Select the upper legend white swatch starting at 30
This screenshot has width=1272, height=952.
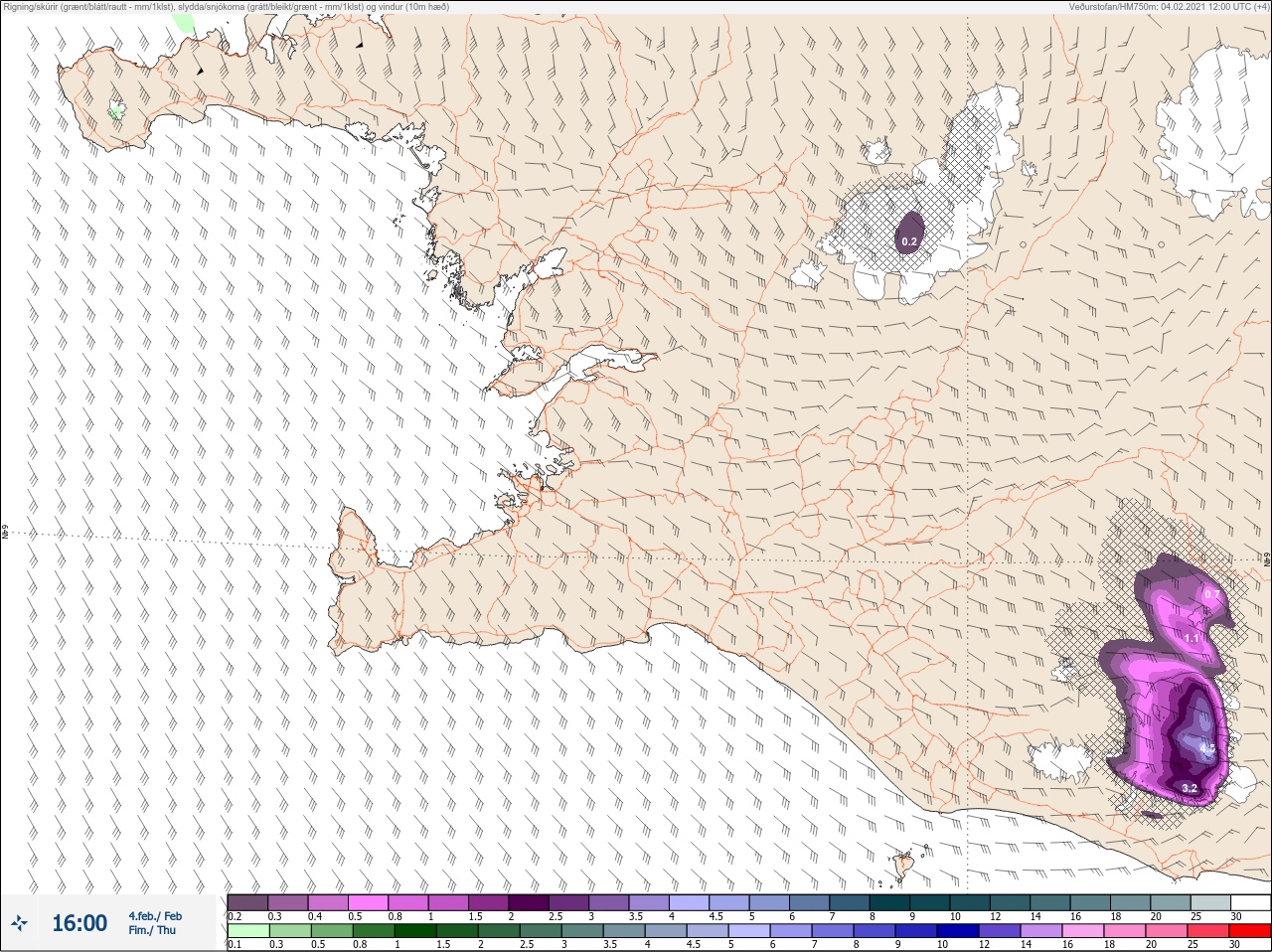click(x=1251, y=902)
